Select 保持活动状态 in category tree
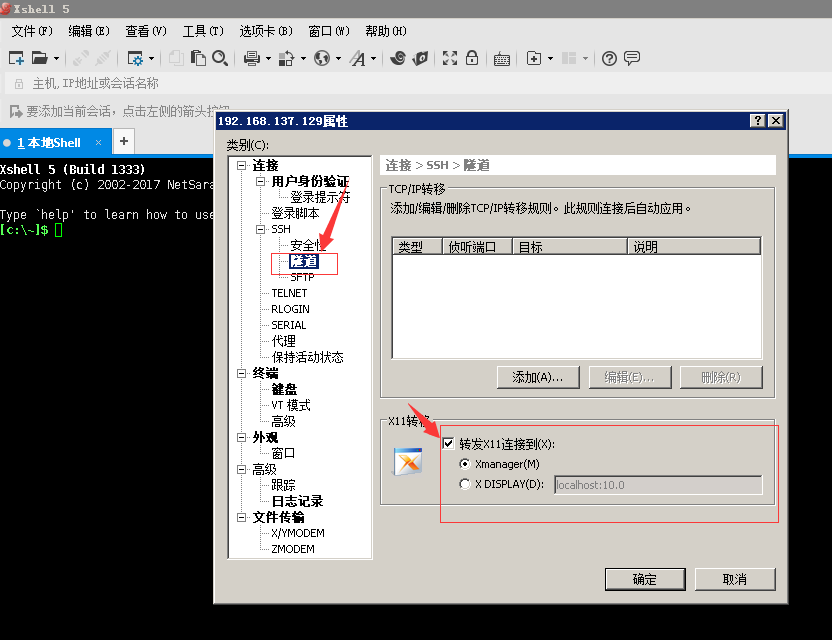Screen dimensions: 832x640 pyautogui.click(x=307, y=357)
